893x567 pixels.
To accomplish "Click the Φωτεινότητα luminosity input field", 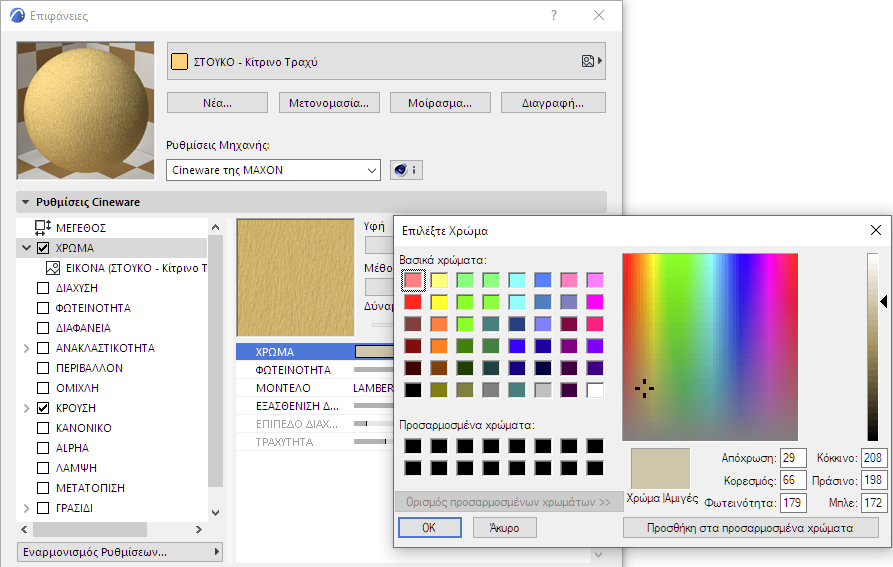I will (x=793, y=503).
